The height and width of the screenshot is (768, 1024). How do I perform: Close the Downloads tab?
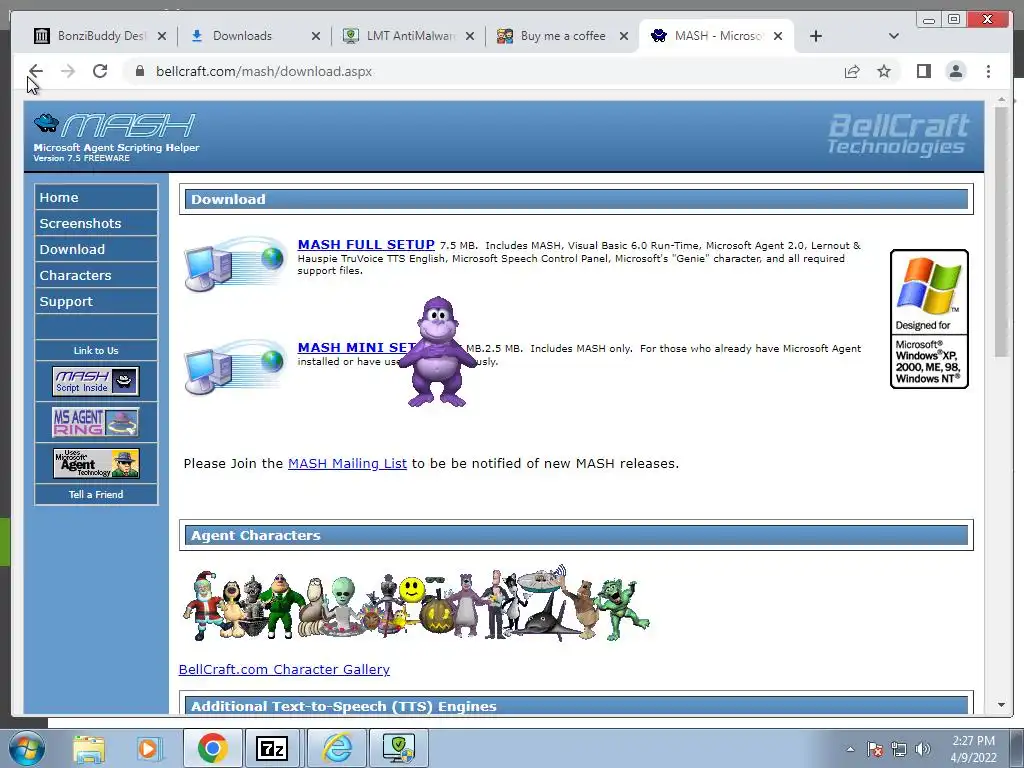[316, 36]
